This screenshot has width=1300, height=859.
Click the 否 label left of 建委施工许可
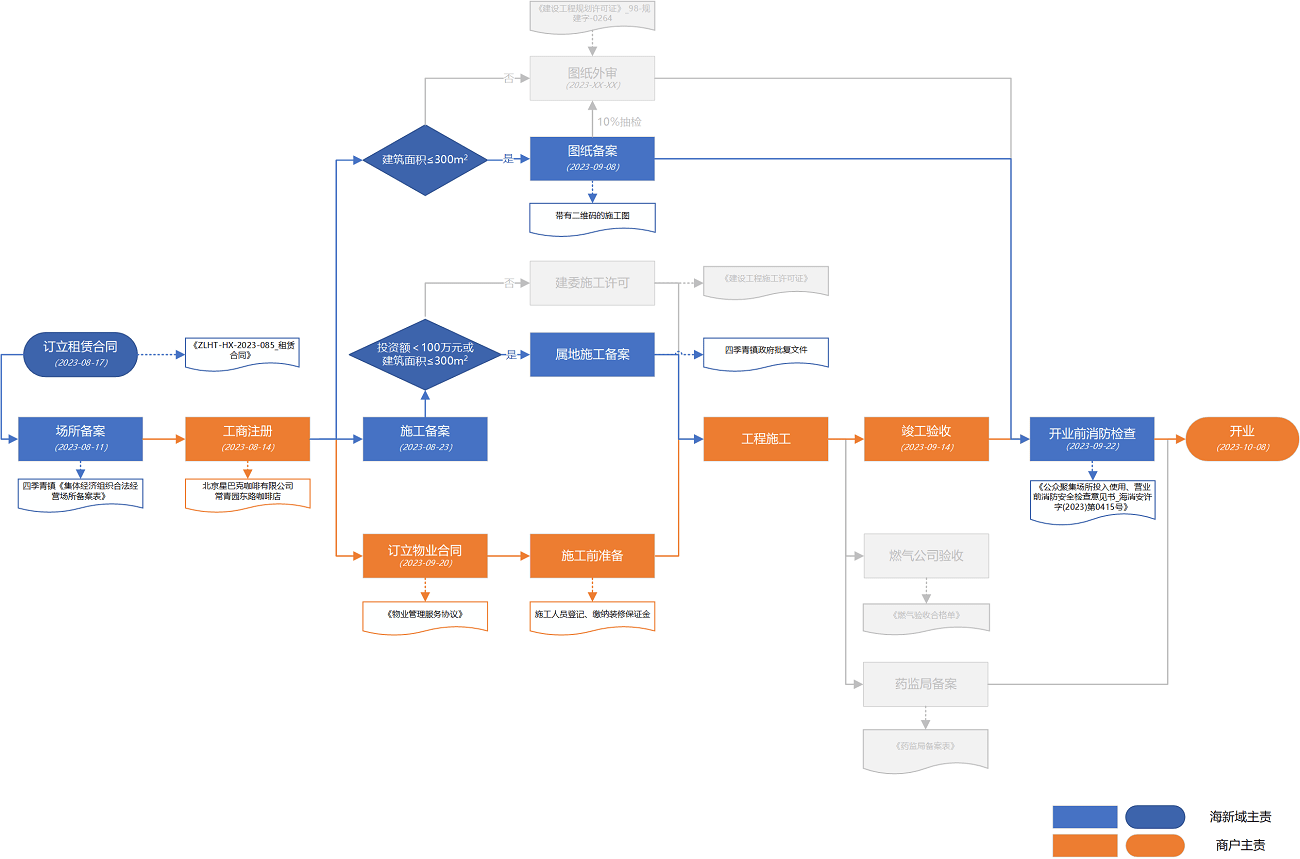(509, 283)
